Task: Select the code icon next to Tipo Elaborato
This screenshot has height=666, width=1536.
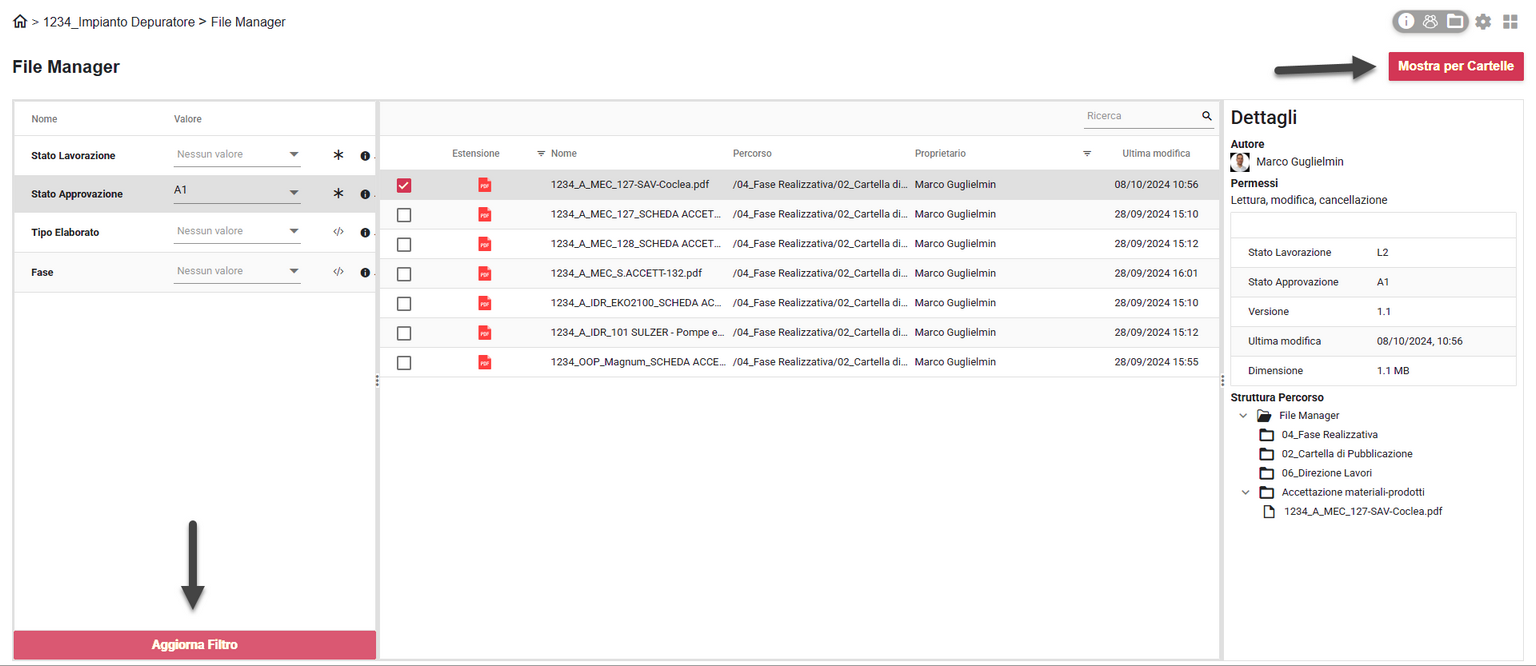Action: pos(338,232)
